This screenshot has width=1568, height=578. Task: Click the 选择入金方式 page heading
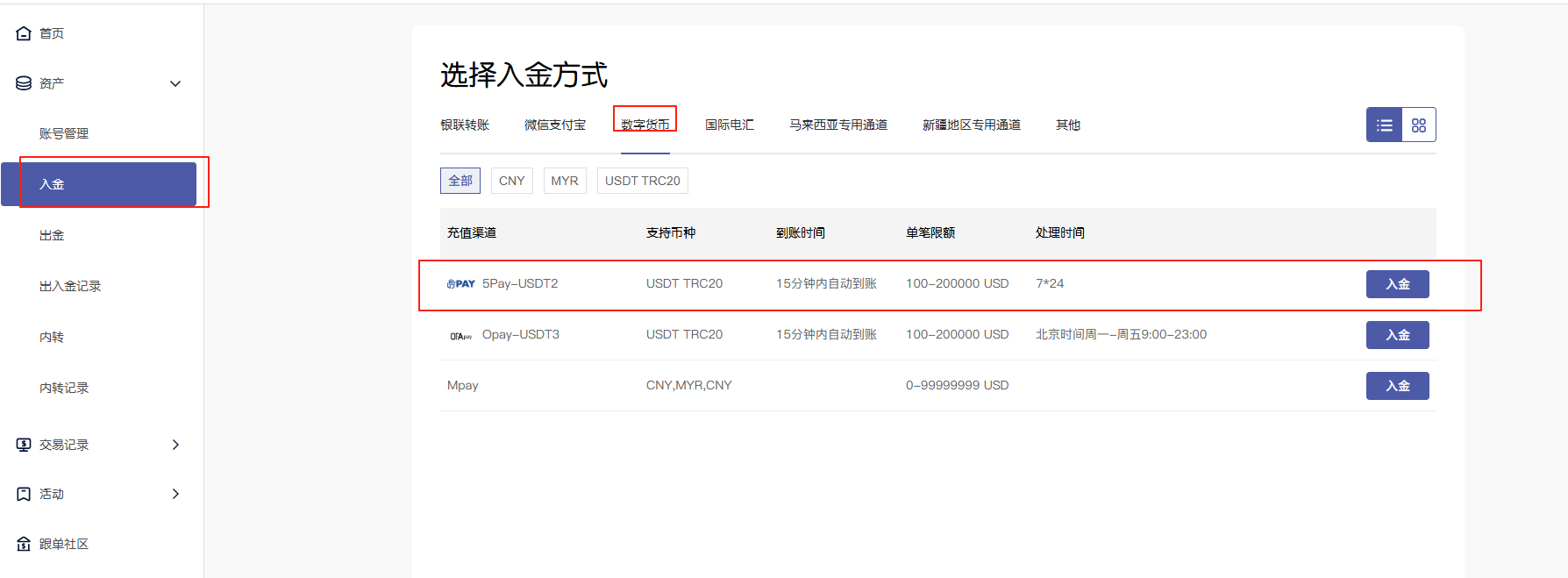click(524, 75)
